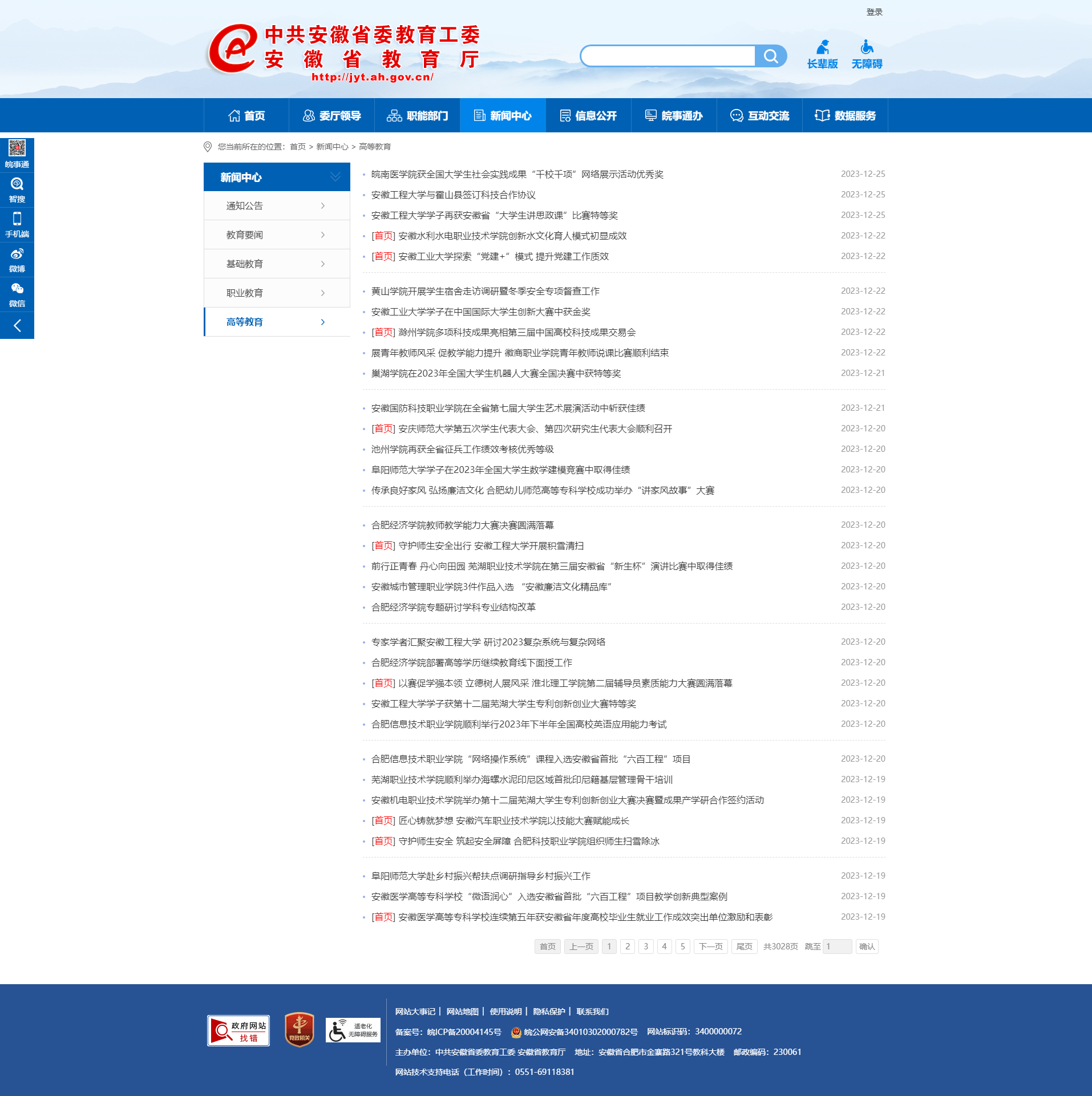Image resolution: width=1092 pixels, height=1096 pixels.
Task: Click the 政府网站找错 badge
Action: pos(238,1030)
